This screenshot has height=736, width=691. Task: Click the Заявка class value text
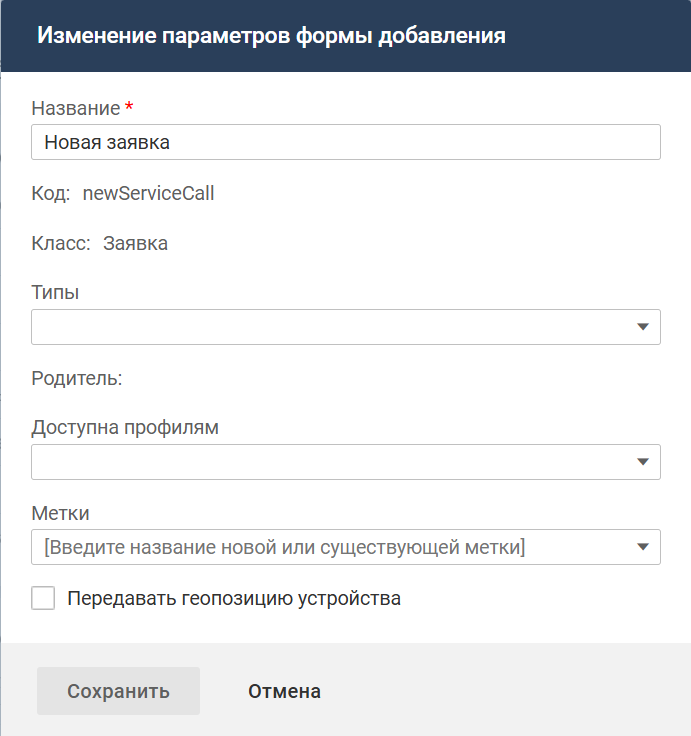point(135,243)
